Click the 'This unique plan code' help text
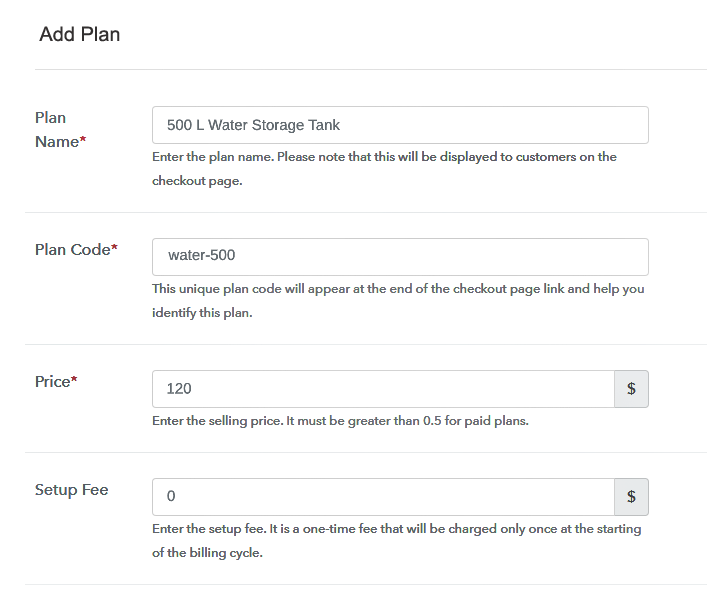Image resolution: width=726 pixels, height=596 pixels. point(398,289)
